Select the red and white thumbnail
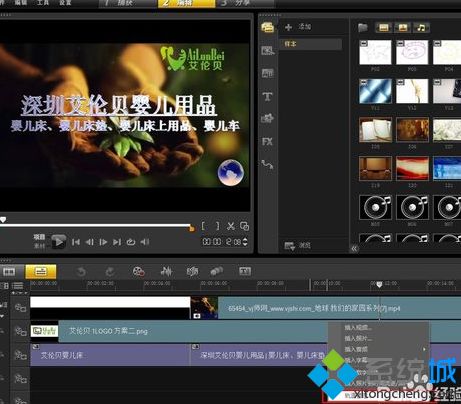 (x=412, y=168)
